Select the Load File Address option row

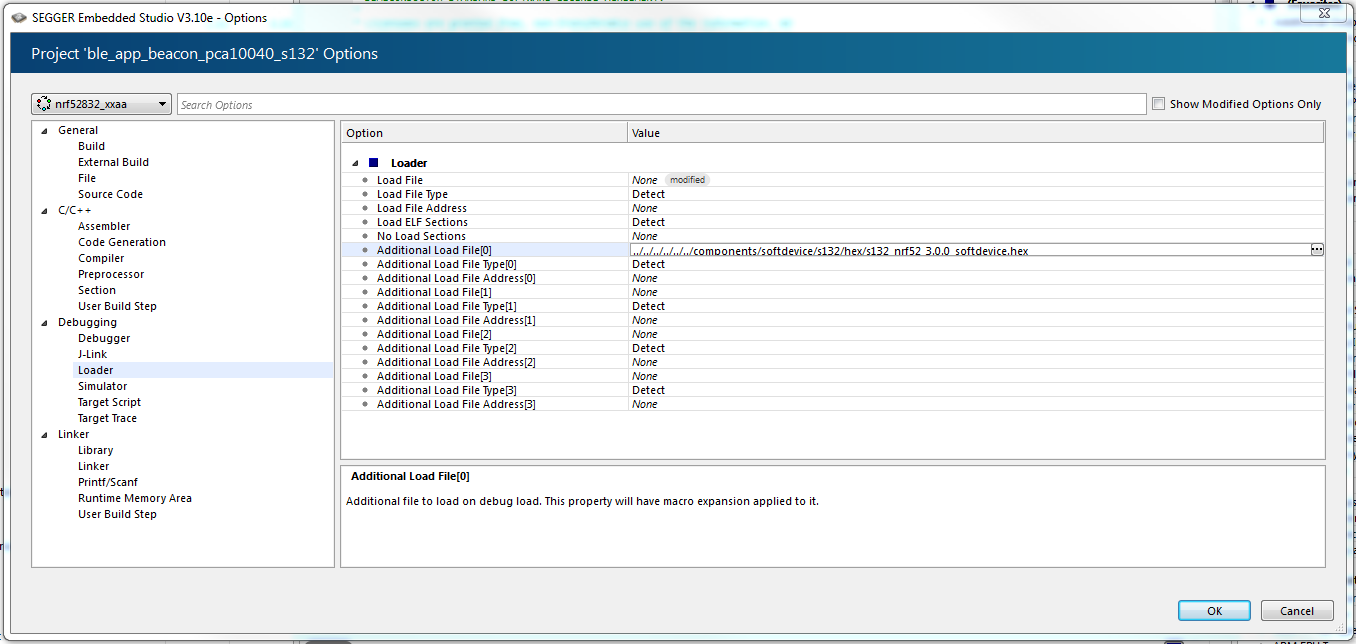[832, 208]
